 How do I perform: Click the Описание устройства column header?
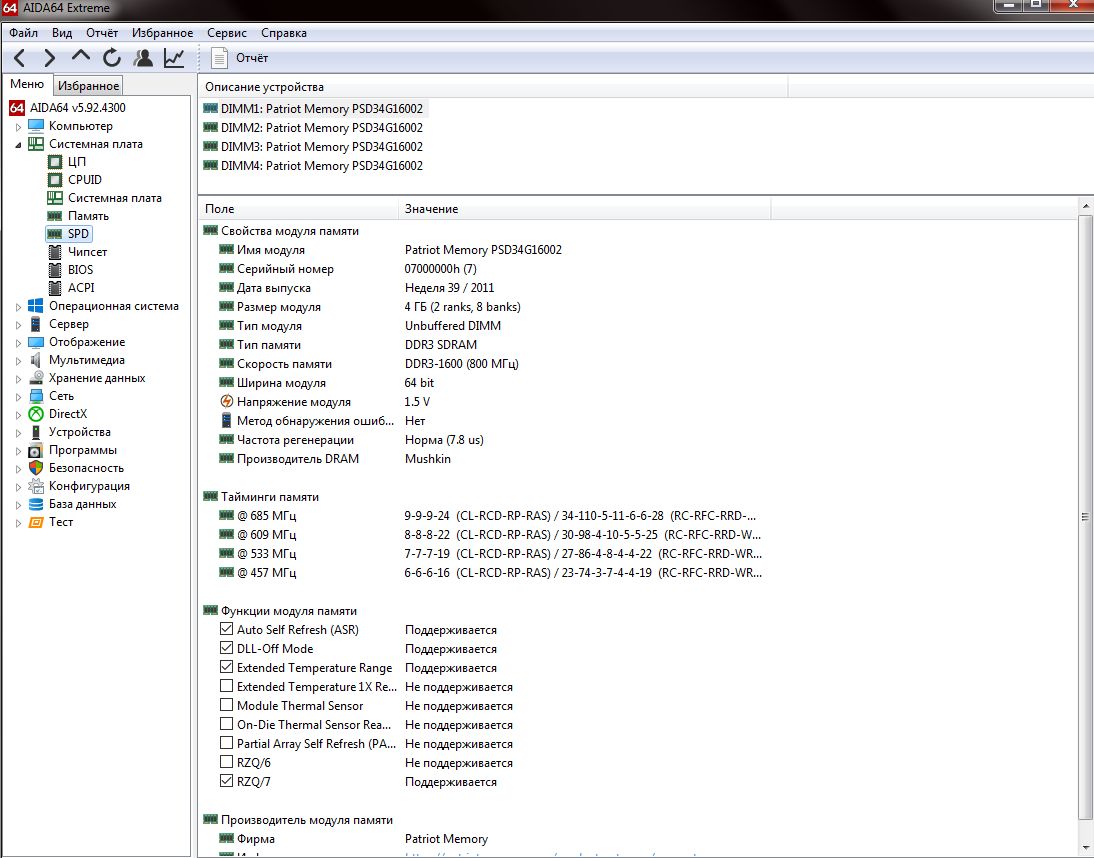coord(493,87)
